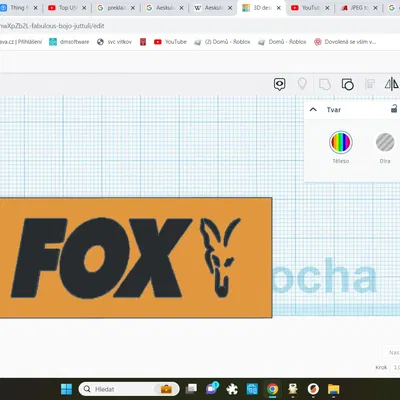Switch to the Top US YouTube tab
Image resolution: width=400 pixels, height=400 pixels.
click(67, 8)
